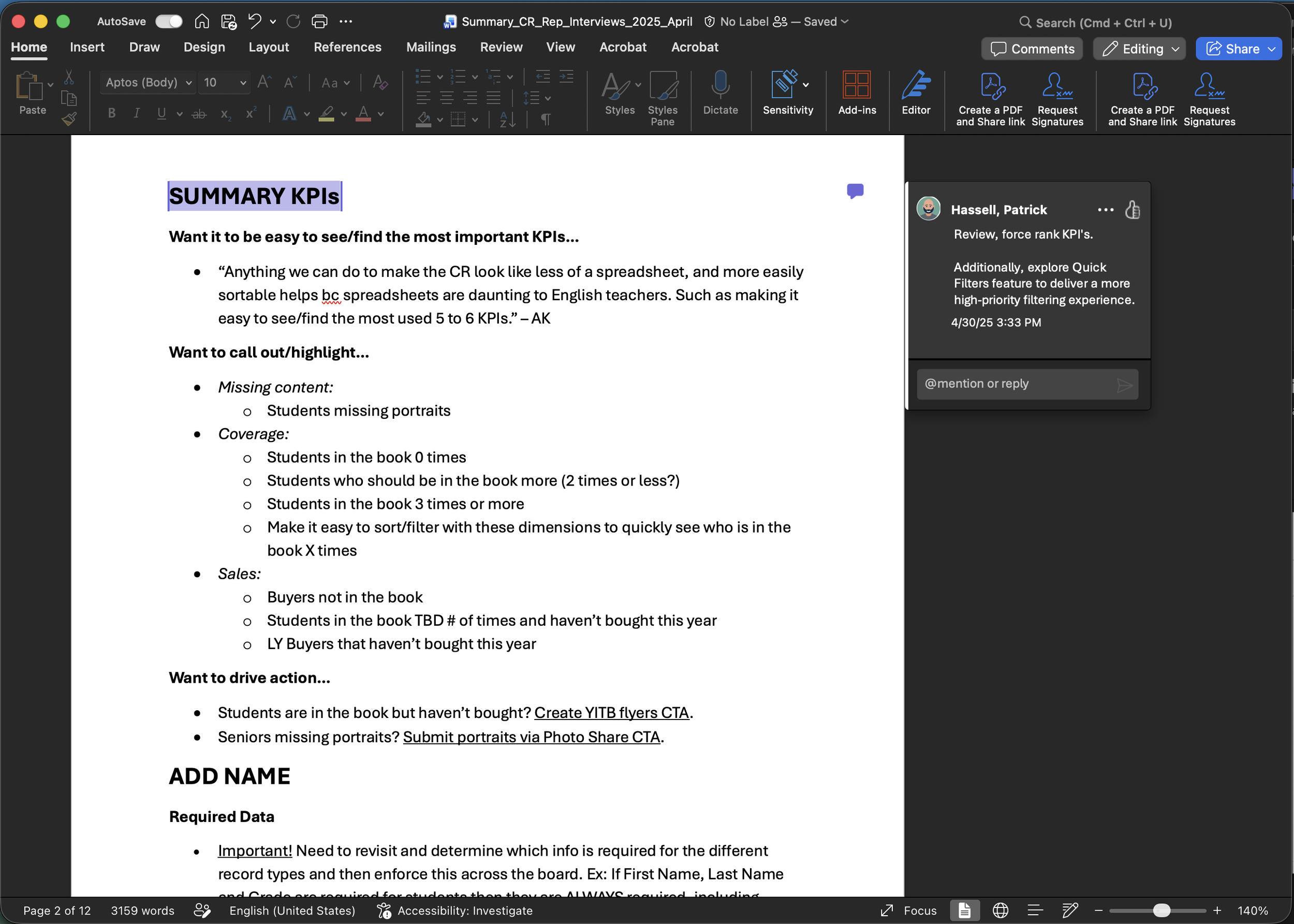Open the References tab
The width and height of the screenshot is (1294, 924).
[x=347, y=47]
